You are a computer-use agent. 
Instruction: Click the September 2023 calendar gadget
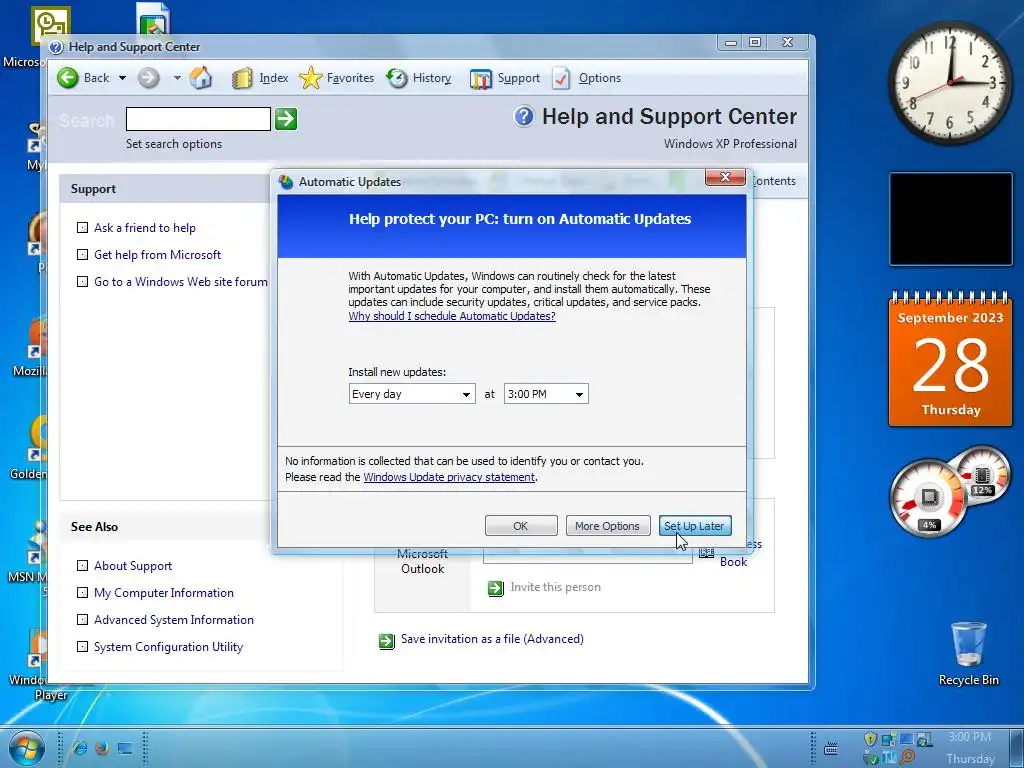[950, 359]
